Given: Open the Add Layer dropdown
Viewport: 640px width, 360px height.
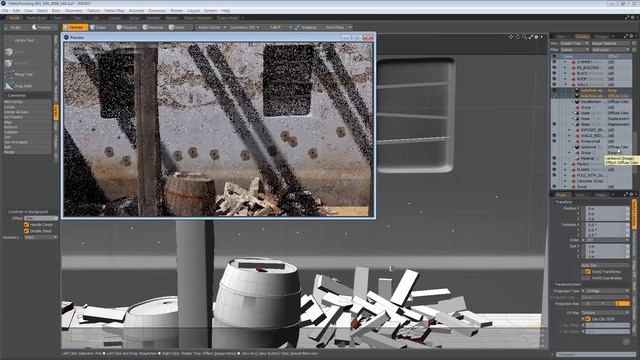Looking at the screenshot, I should (x=611, y=49).
